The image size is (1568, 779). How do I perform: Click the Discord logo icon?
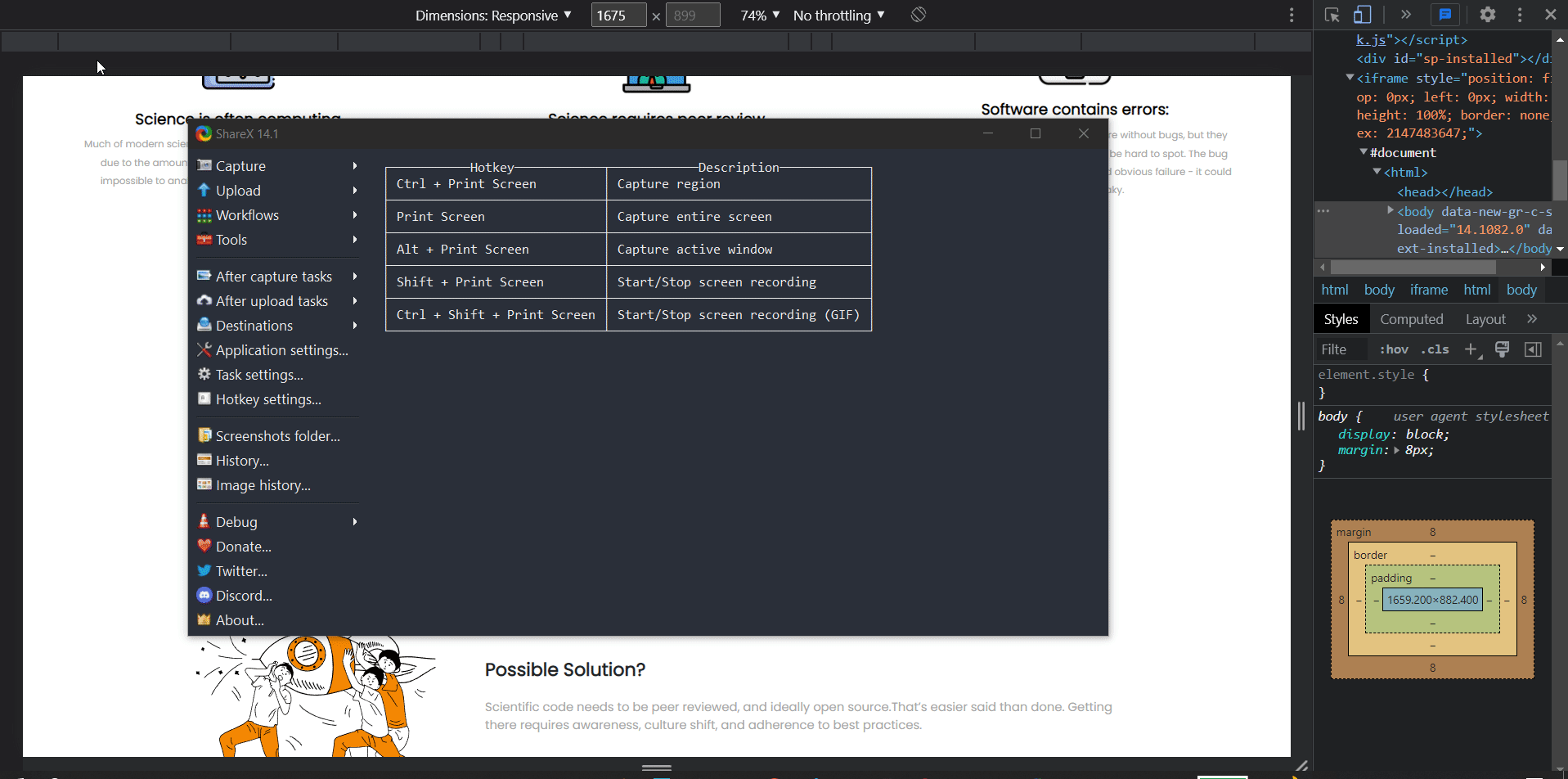pos(204,595)
